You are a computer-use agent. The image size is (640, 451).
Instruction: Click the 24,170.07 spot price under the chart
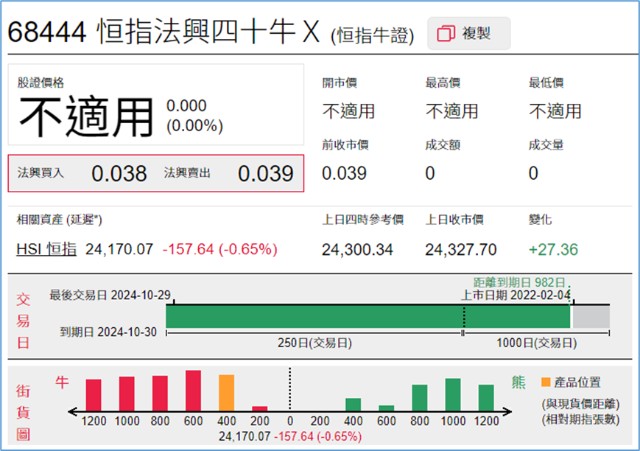click(x=244, y=436)
